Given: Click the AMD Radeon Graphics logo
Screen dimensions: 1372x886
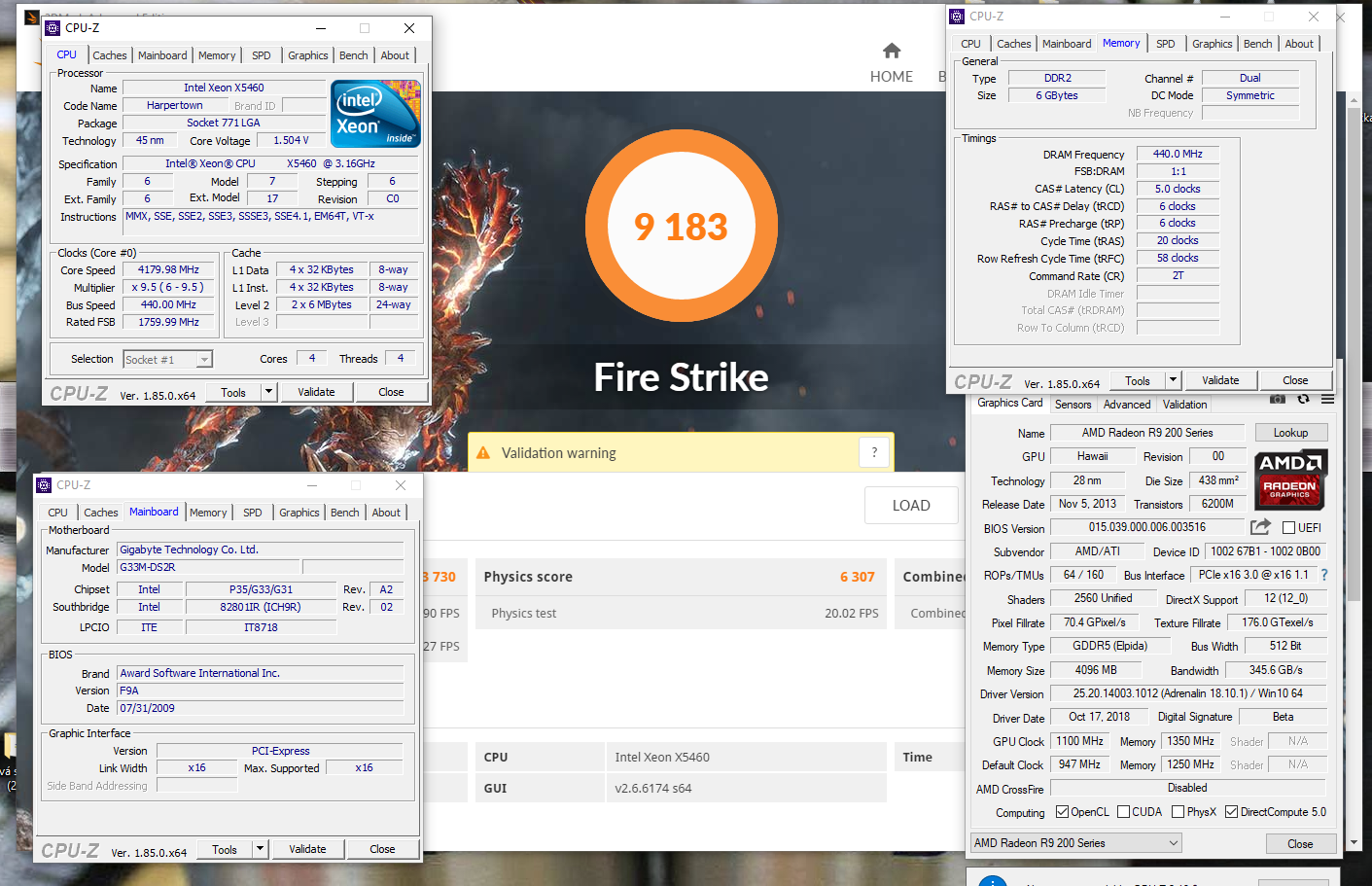Looking at the screenshot, I should [x=1290, y=479].
